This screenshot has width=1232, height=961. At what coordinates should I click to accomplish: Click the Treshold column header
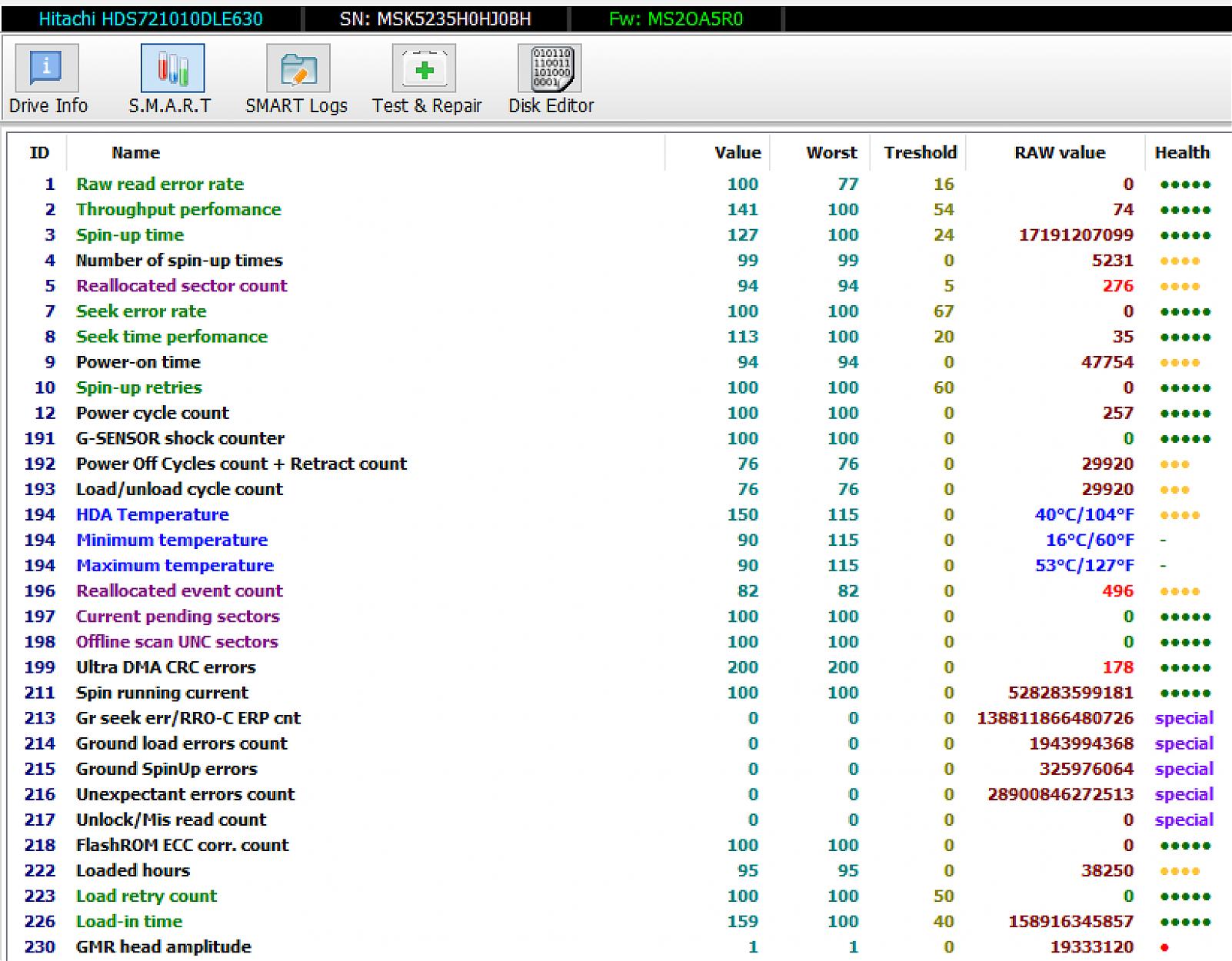coord(920,153)
